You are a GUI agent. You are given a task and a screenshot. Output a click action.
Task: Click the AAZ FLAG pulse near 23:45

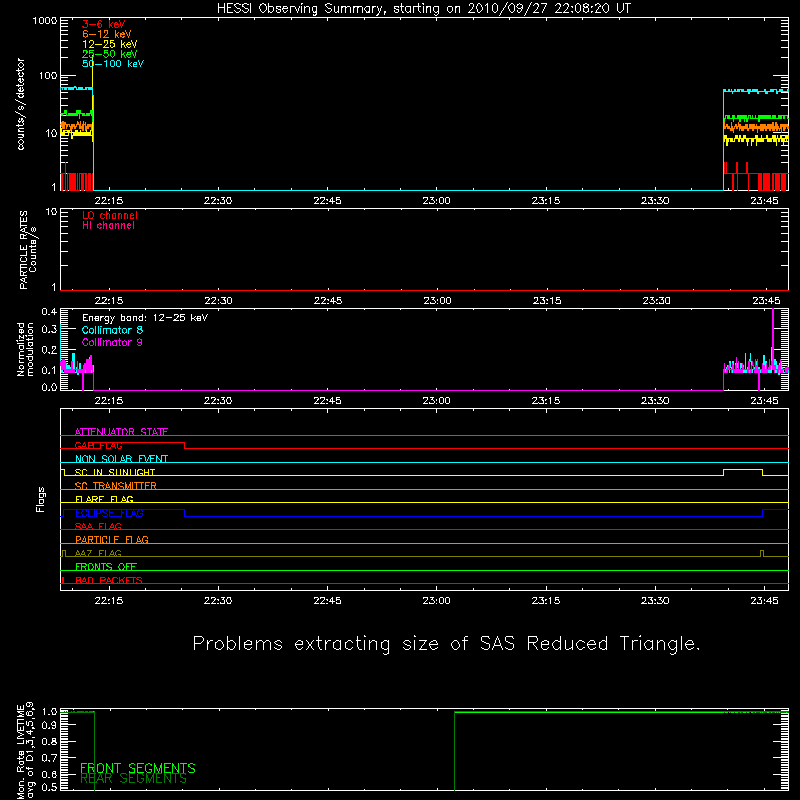click(762, 553)
